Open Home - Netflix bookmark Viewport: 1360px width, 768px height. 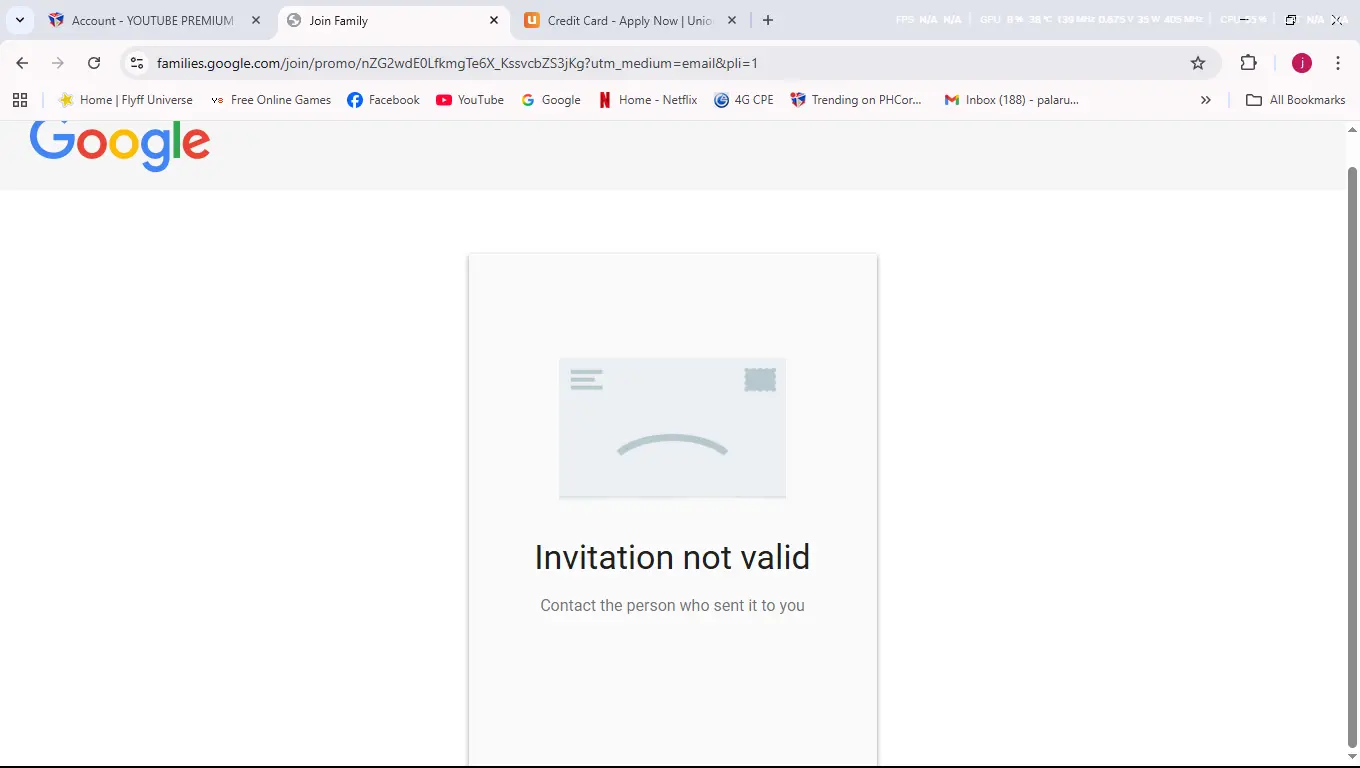pos(648,100)
